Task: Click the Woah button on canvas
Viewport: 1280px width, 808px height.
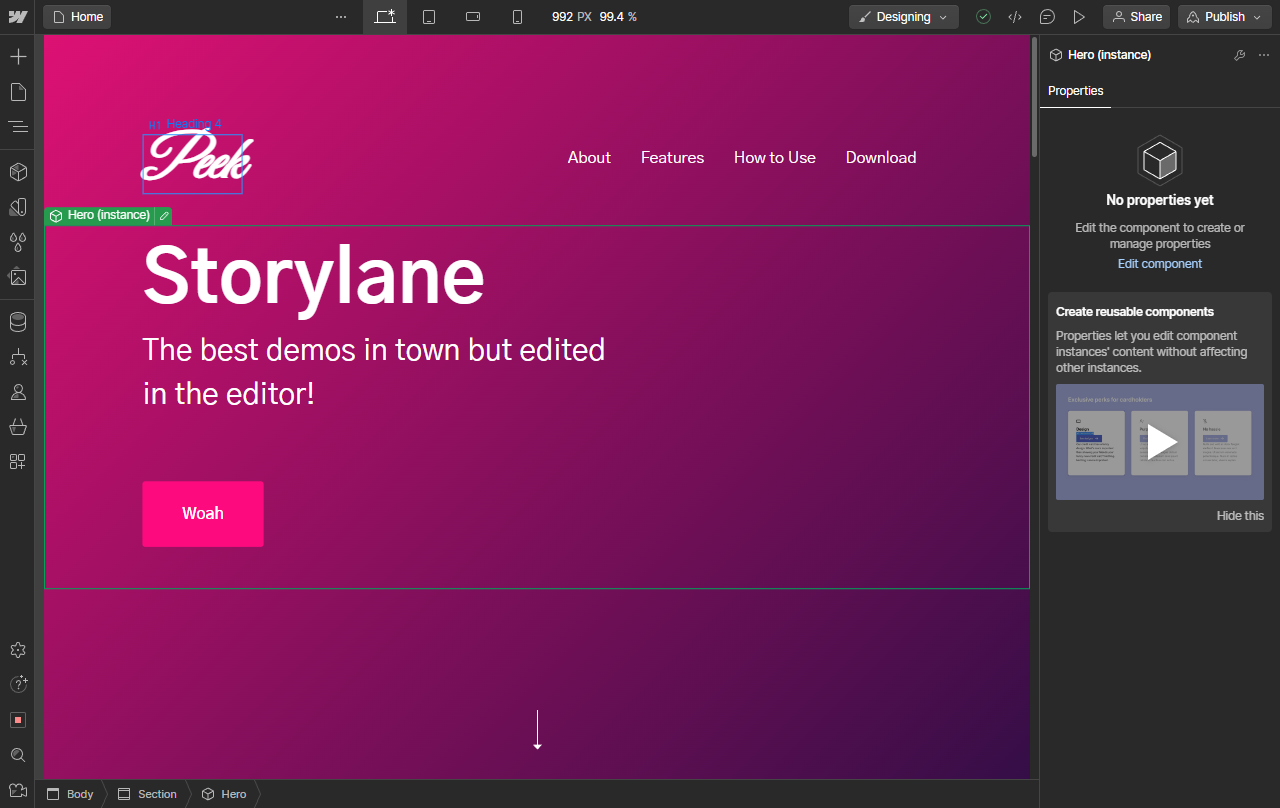Action: click(203, 514)
